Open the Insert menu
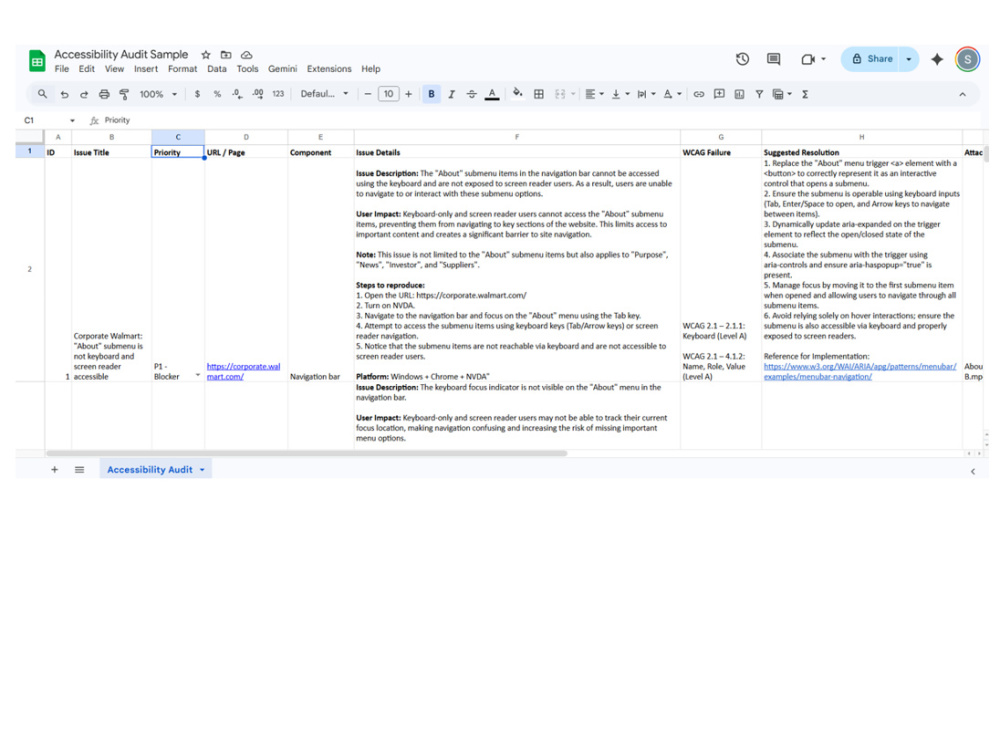The image size is (1000, 750). [146, 69]
